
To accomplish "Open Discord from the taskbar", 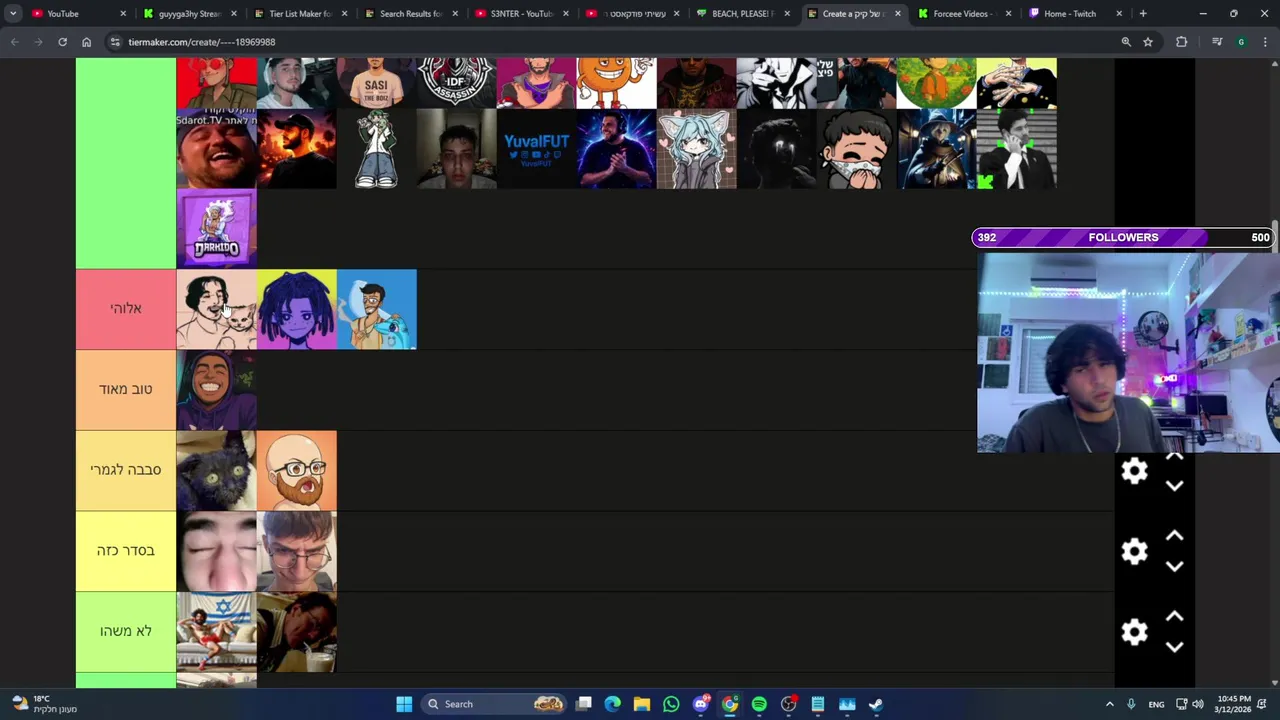I will (701, 704).
